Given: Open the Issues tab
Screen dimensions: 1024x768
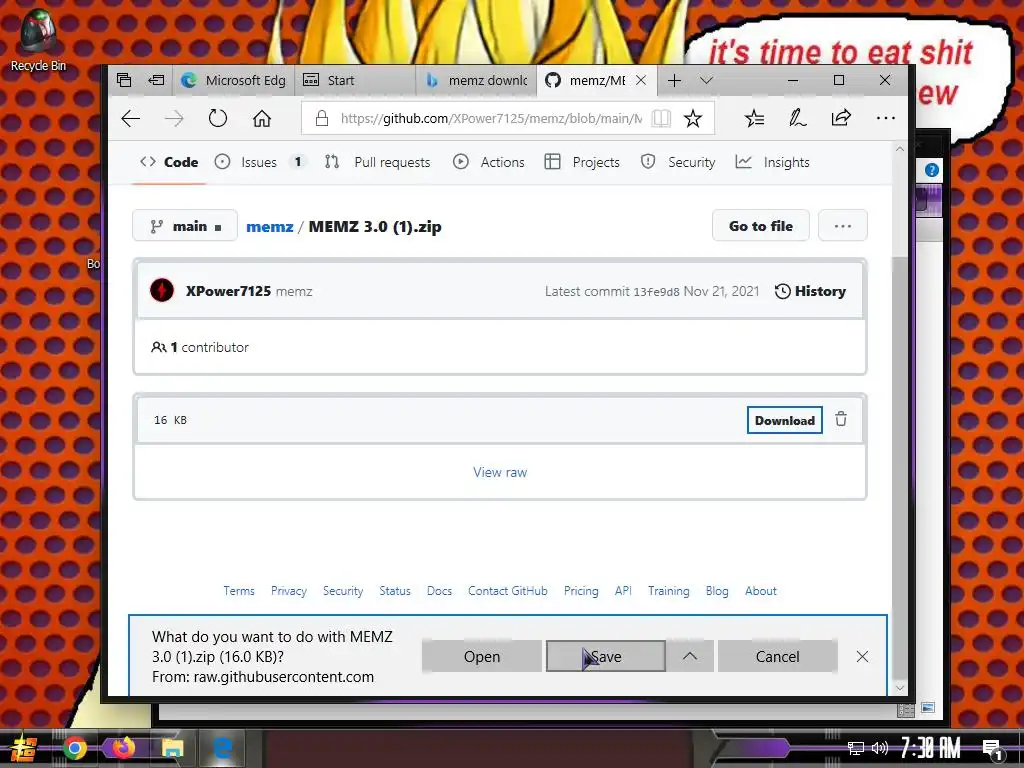Looking at the screenshot, I should click(259, 162).
